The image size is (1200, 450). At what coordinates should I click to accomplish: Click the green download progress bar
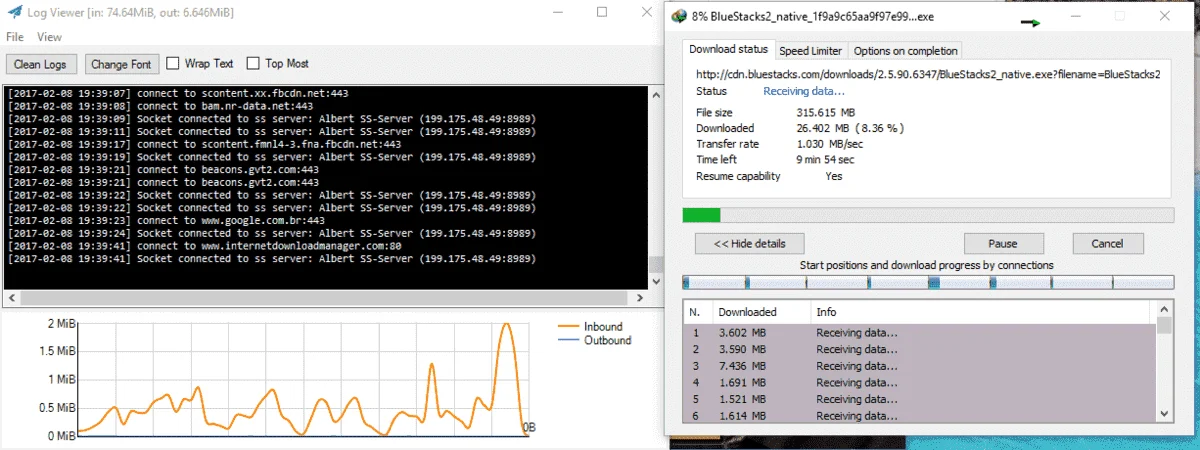pos(928,215)
